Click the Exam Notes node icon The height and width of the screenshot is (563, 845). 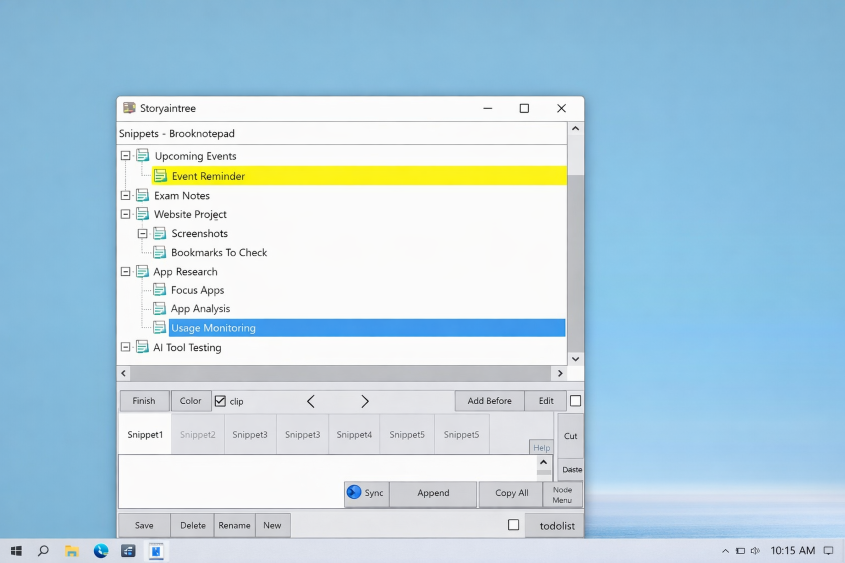tap(142, 195)
